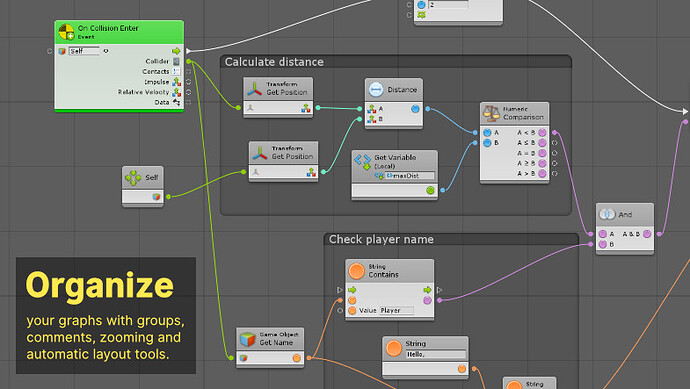The width and height of the screenshot is (690, 389).
Task: Click the On Collision Enter event icon
Action: (66, 32)
